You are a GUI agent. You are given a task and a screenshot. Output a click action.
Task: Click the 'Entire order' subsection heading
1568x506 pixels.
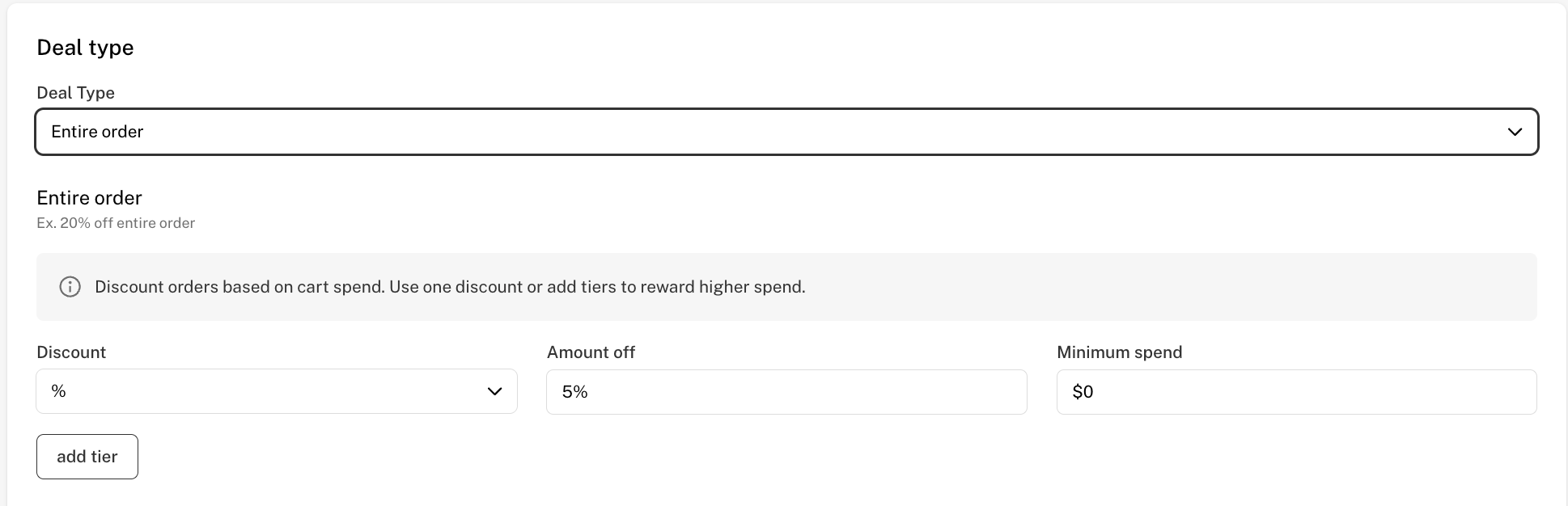(89, 198)
